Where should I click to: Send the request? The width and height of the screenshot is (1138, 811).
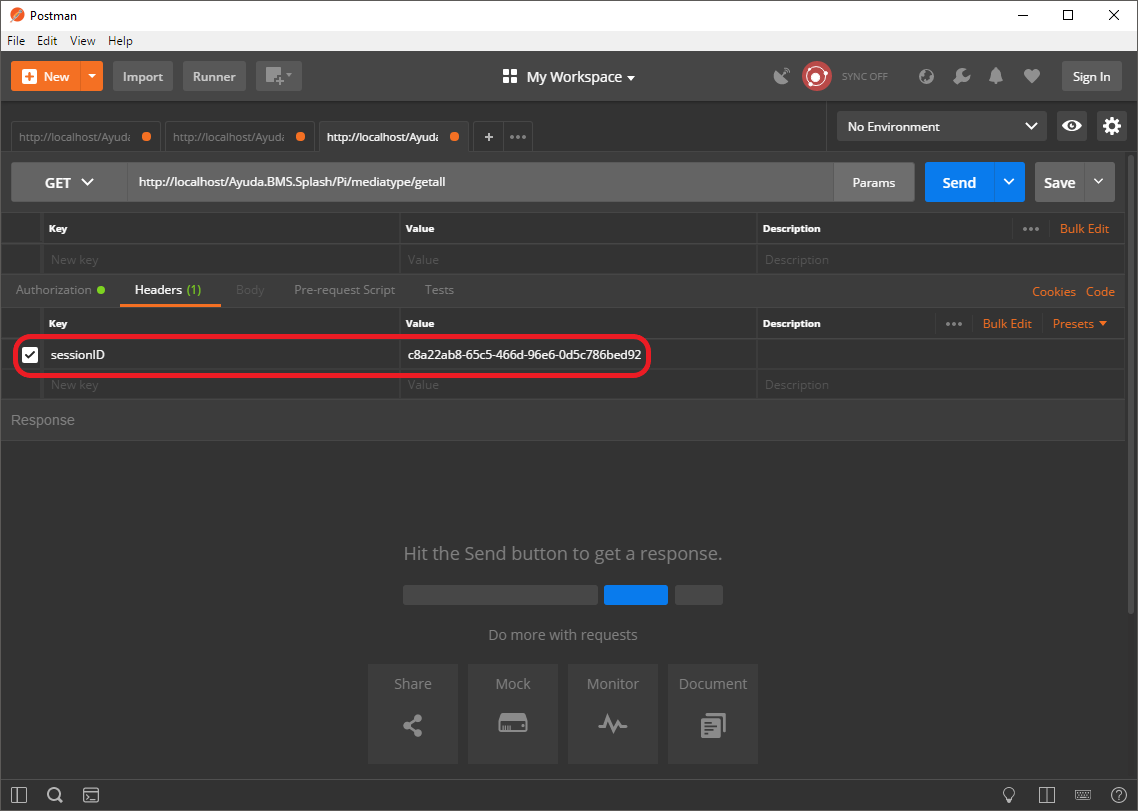click(x=959, y=182)
